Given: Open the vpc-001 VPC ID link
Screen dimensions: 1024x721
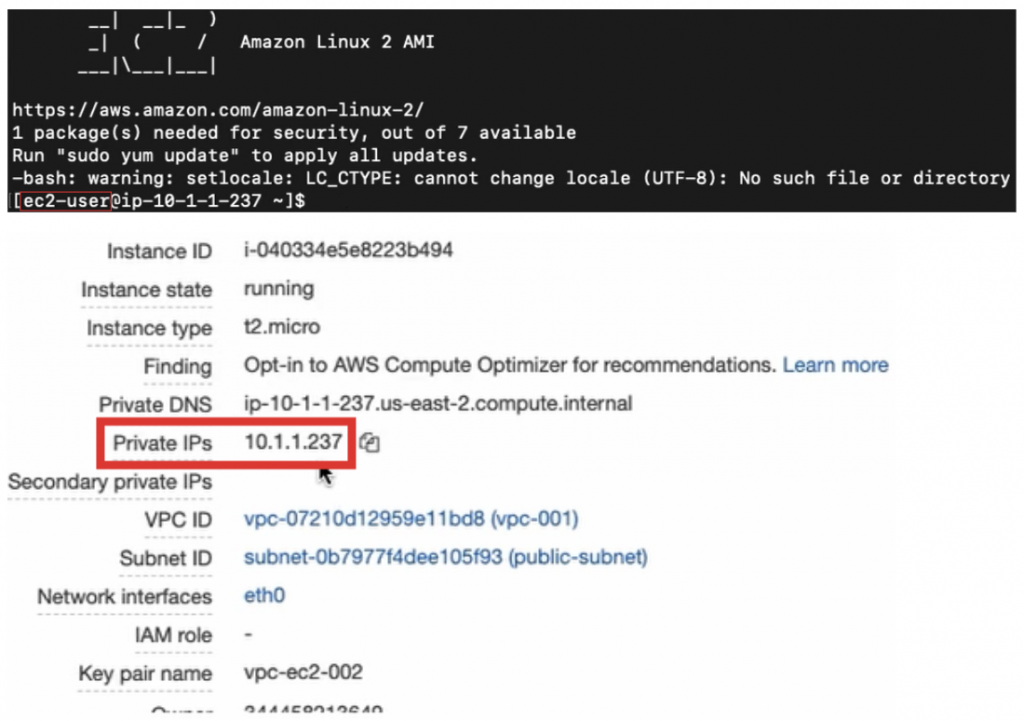Looking at the screenshot, I should coord(411,519).
